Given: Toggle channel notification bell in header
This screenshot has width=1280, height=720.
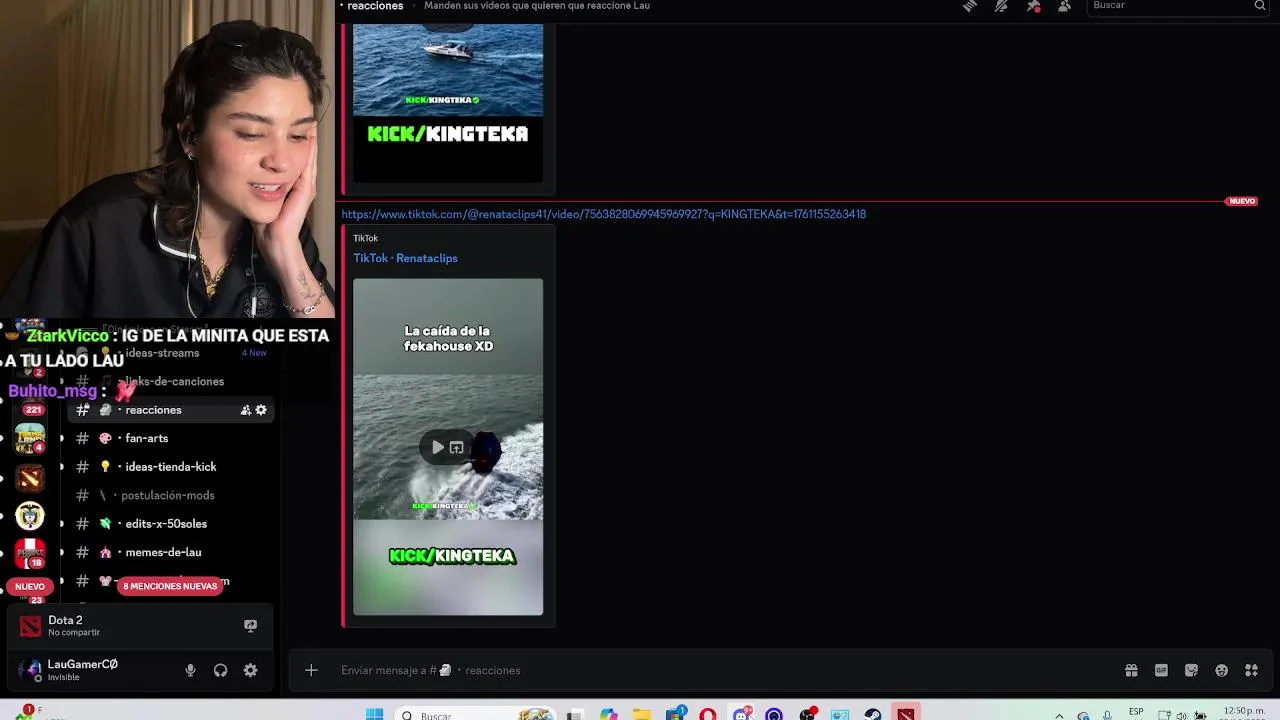Looking at the screenshot, I should click(1001, 6).
